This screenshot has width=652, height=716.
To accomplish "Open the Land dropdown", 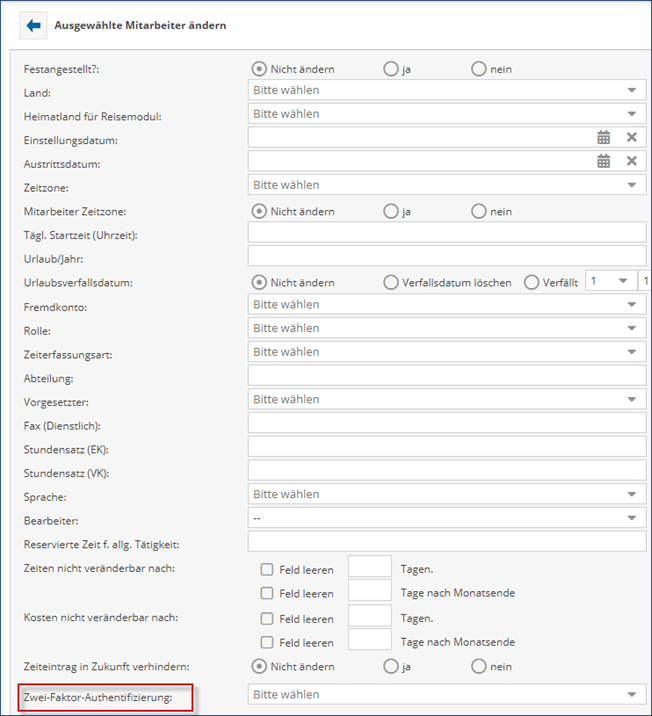I will (x=447, y=90).
